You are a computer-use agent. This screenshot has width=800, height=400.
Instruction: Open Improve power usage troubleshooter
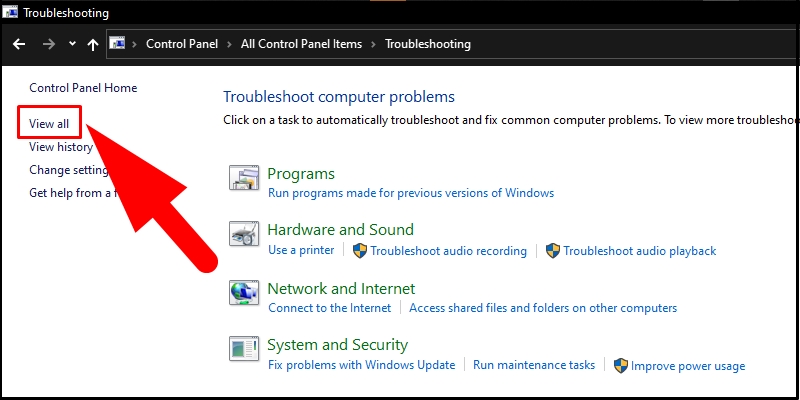click(x=688, y=366)
